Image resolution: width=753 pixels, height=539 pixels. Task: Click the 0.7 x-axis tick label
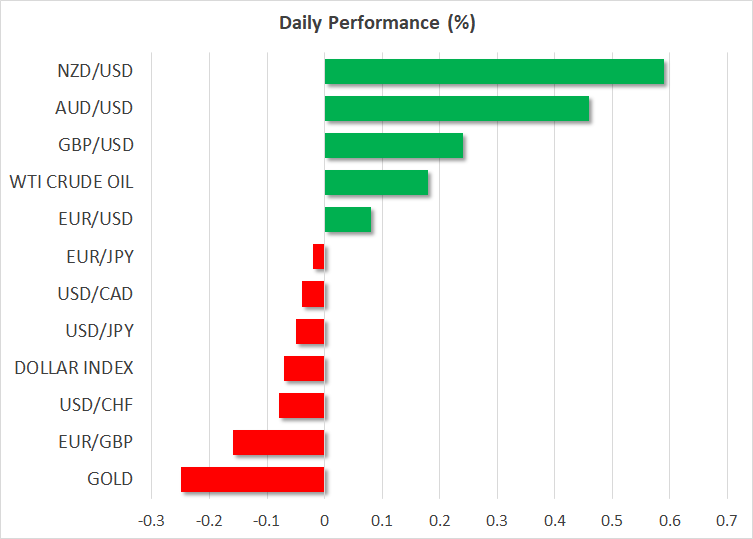pyautogui.click(x=727, y=520)
